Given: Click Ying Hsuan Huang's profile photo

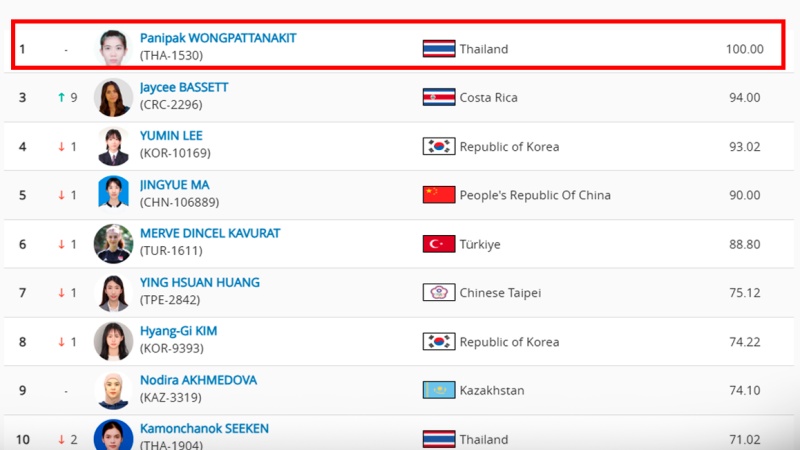Looking at the screenshot, I should point(113,292).
